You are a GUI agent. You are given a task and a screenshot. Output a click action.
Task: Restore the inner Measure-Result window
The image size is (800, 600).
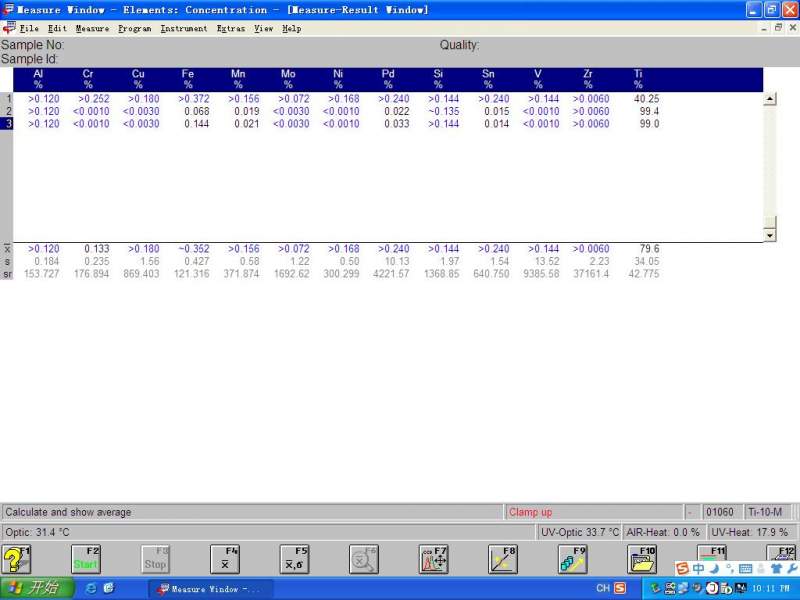point(778,28)
